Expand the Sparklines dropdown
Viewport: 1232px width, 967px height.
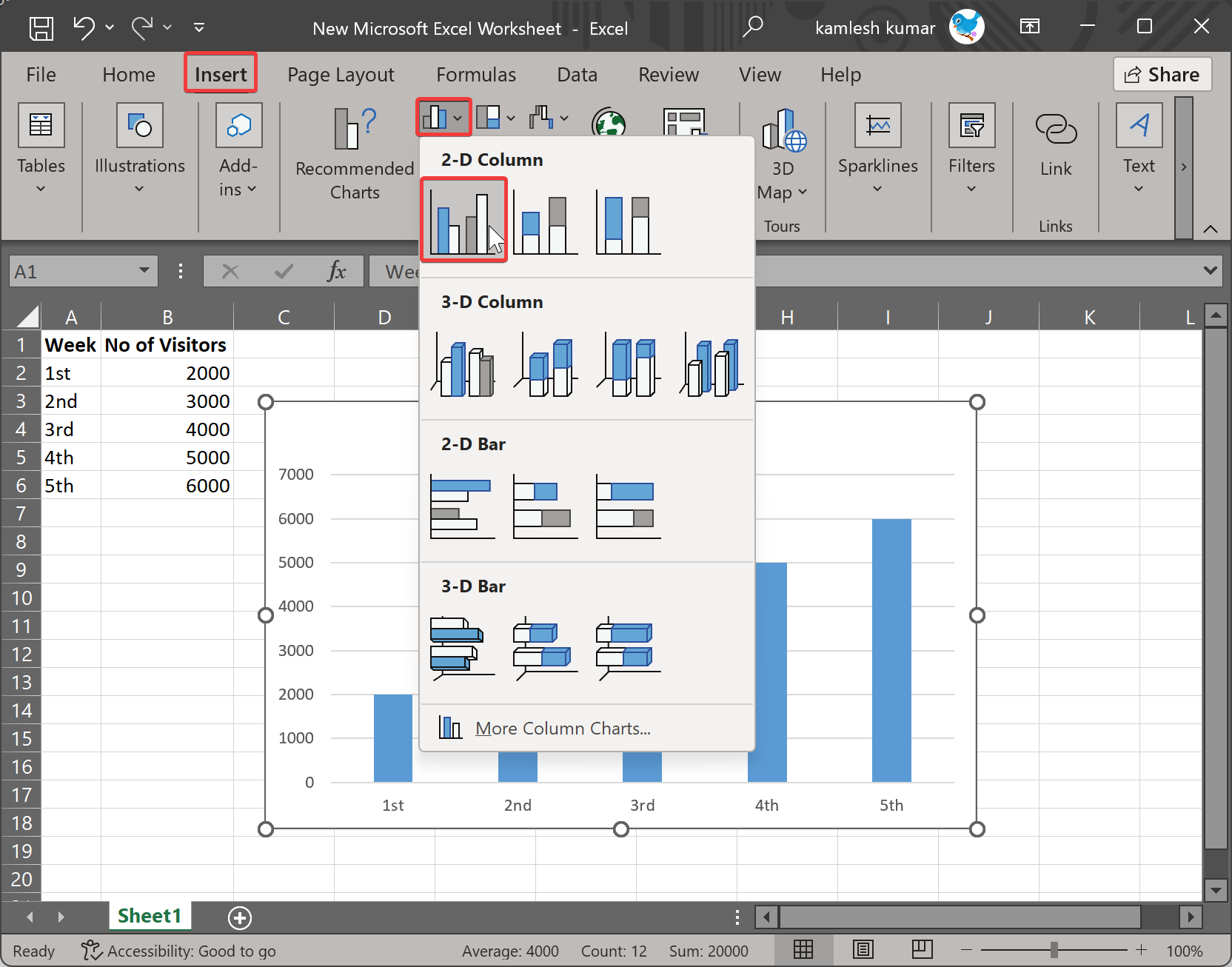(877, 190)
